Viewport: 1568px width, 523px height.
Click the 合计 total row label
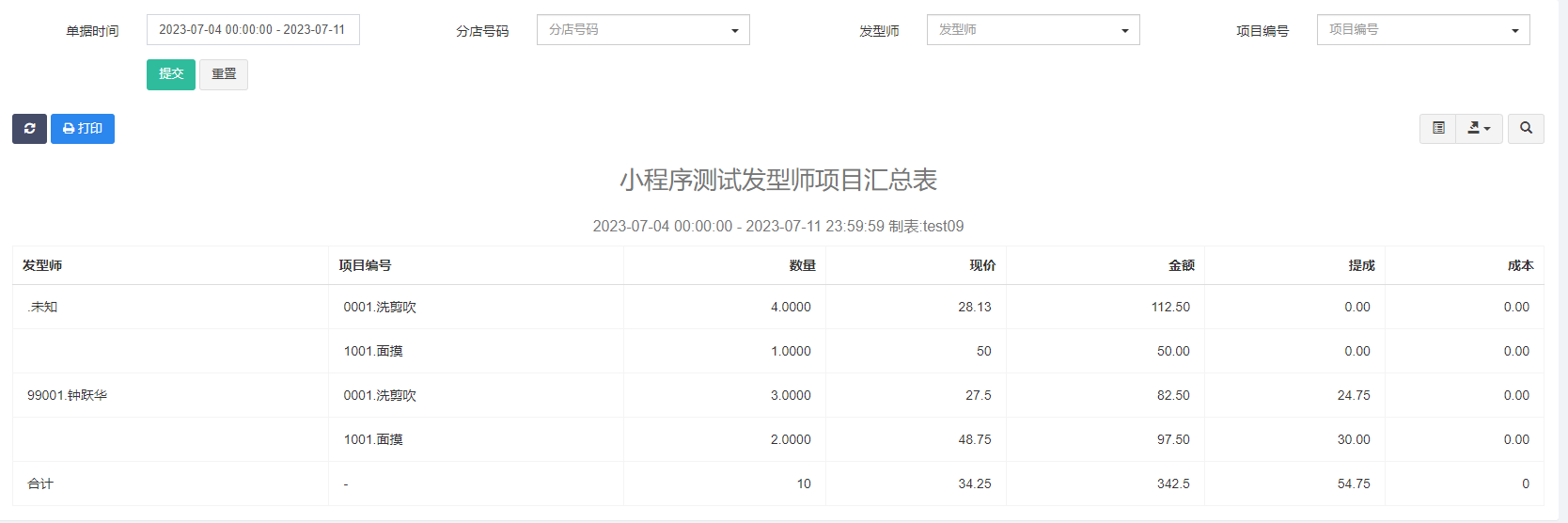(40, 483)
